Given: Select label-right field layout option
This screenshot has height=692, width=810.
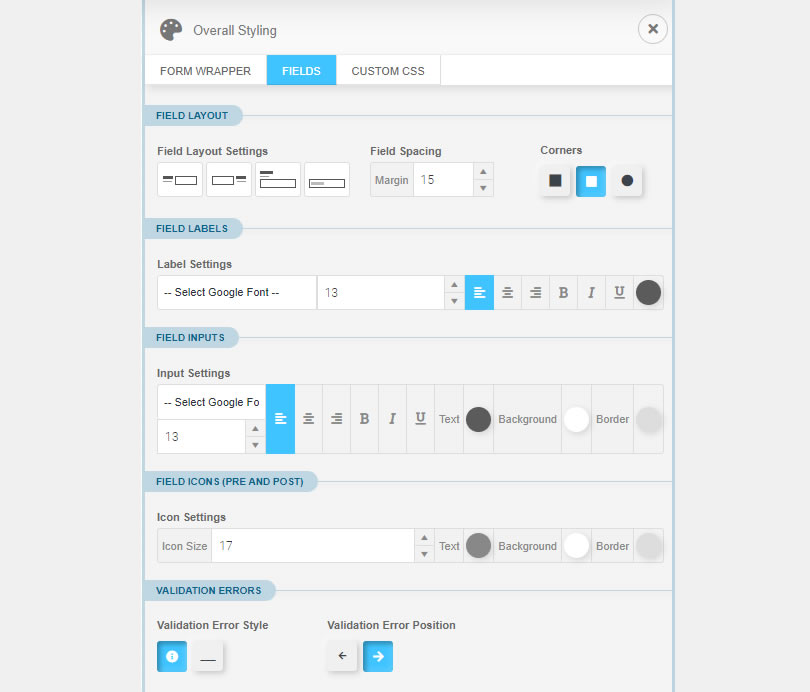Looking at the screenshot, I should (229, 180).
